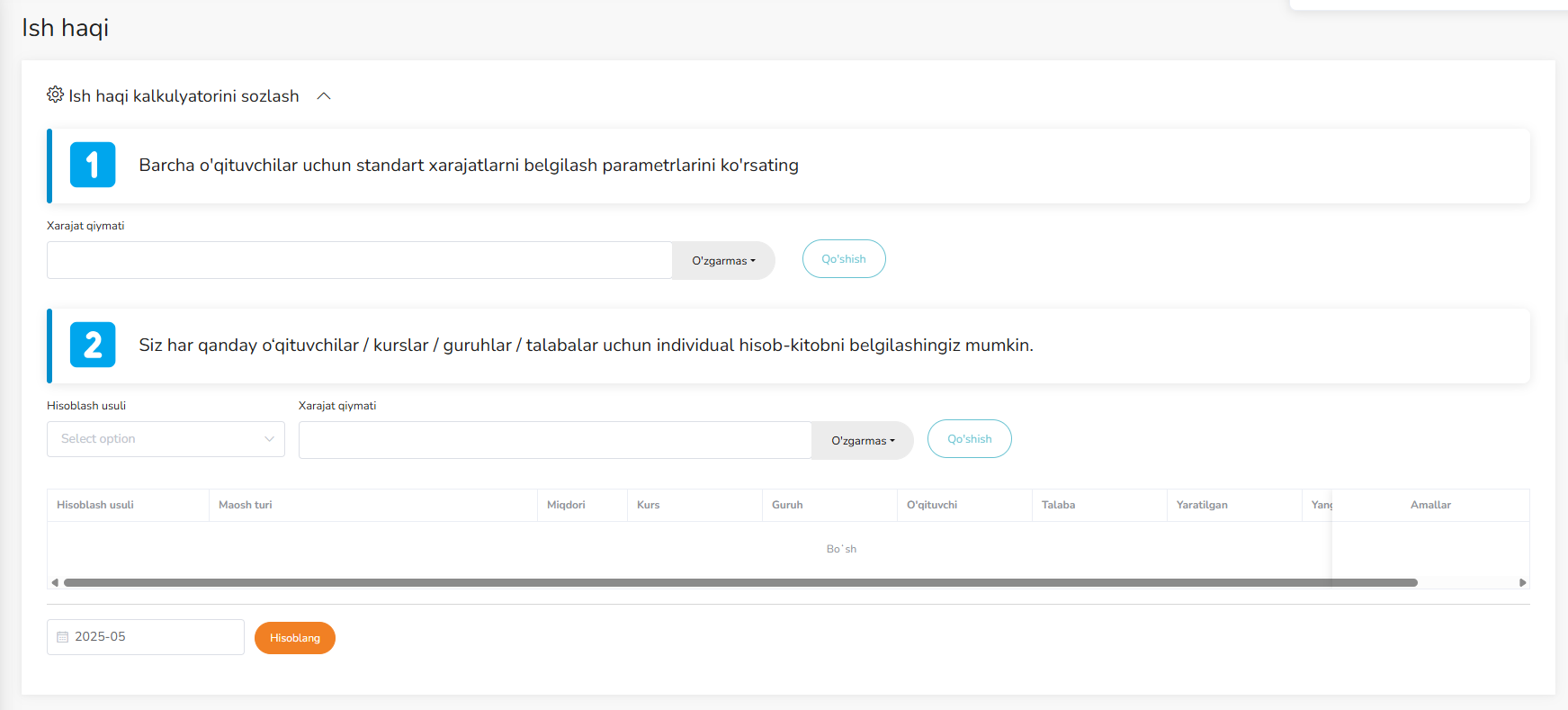Click the orange Hisoblang button
1568x710 pixels.
coord(294,638)
